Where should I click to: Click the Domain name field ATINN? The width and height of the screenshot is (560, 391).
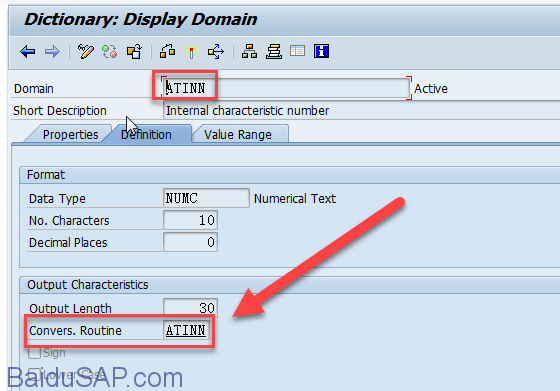(x=286, y=88)
